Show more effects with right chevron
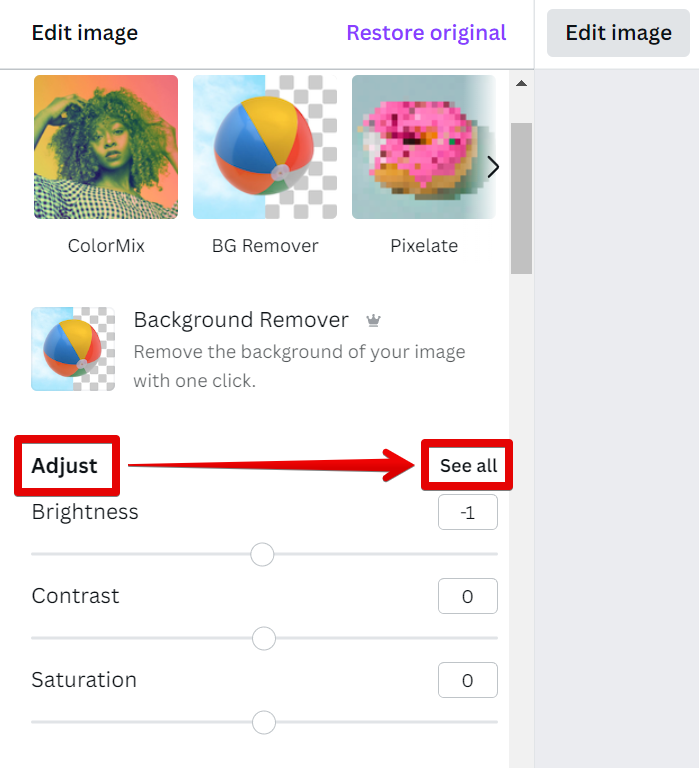Viewport: 699px width, 768px height. coord(492,167)
